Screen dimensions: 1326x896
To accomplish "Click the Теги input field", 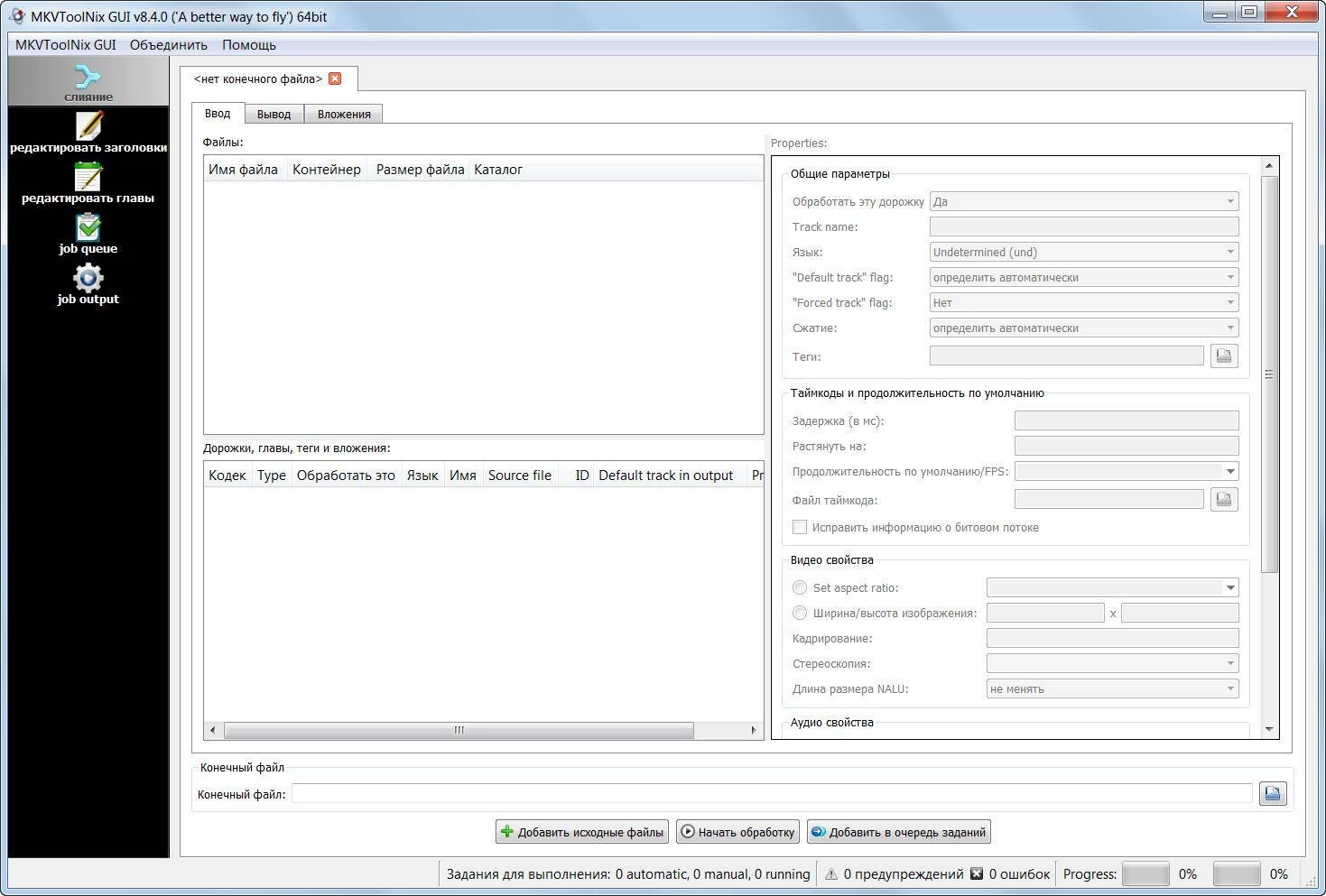I will pos(1067,356).
